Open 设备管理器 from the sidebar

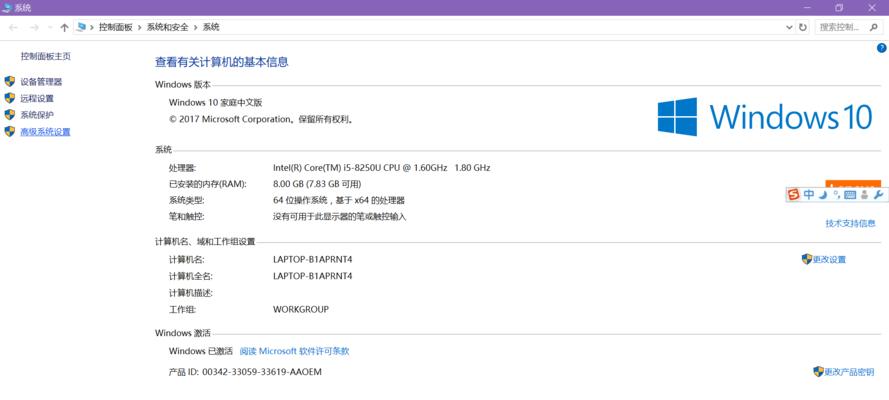click(41, 82)
